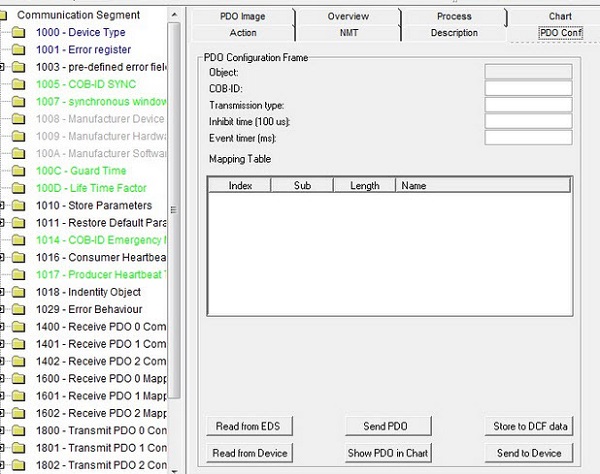Expand the 1003 pre-defined error field node
The image size is (600, 474).
tap(3, 67)
